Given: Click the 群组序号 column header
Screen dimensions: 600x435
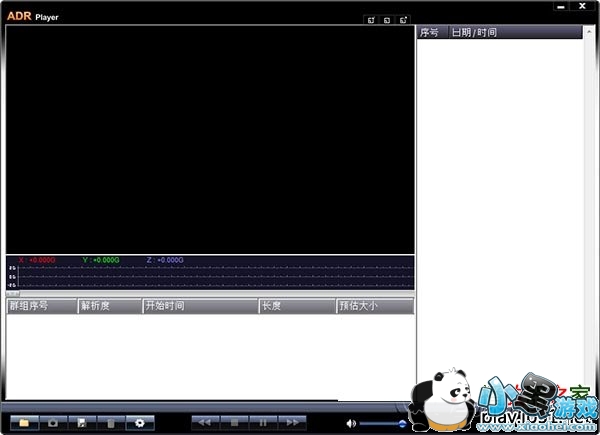Looking at the screenshot, I should pyautogui.click(x=42, y=306).
